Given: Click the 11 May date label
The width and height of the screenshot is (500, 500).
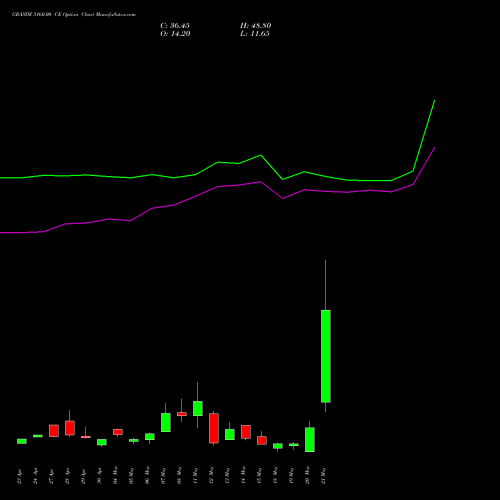Looking at the screenshot, I should click(195, 475).
